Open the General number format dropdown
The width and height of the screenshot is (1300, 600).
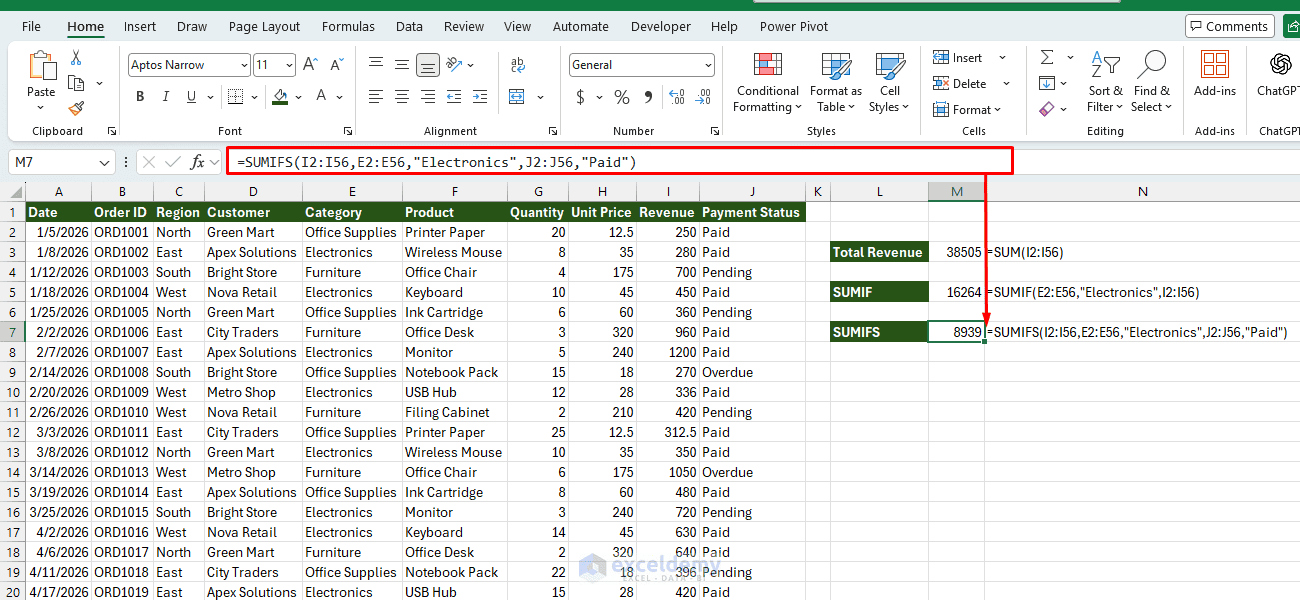708,65
